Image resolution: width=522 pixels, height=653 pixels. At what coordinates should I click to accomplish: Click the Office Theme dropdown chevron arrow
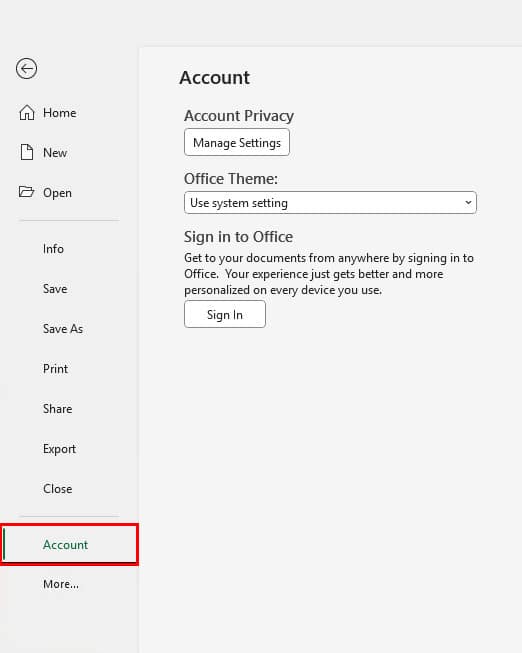(468, 203)
